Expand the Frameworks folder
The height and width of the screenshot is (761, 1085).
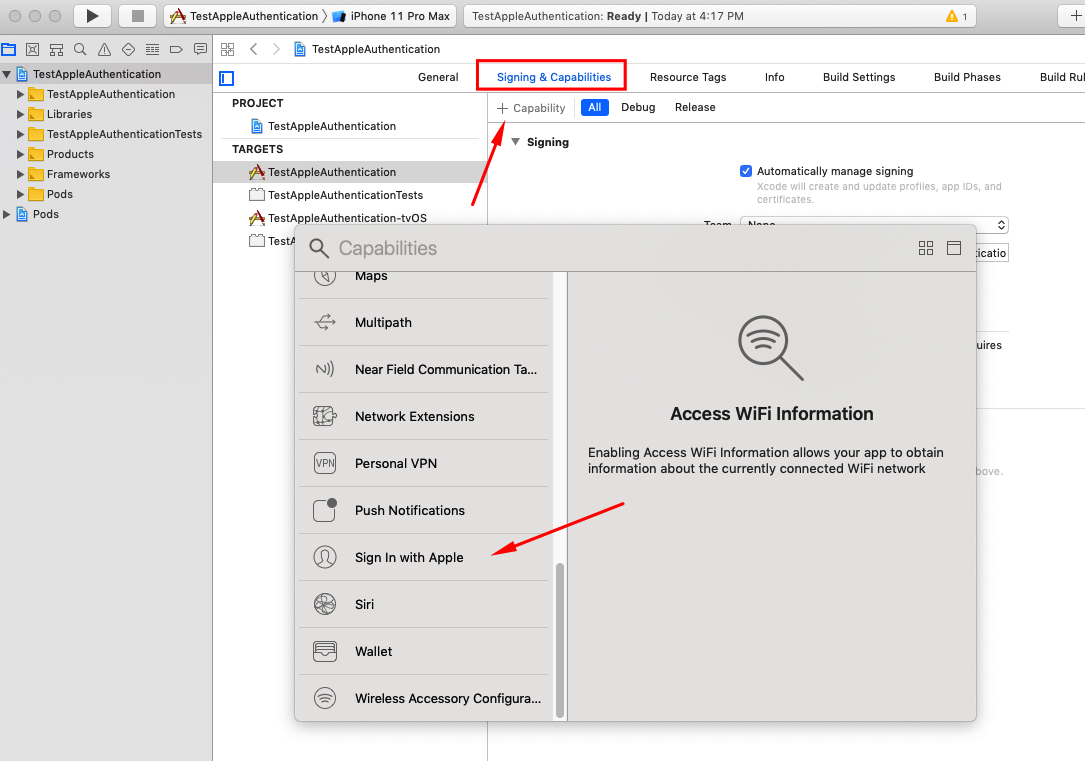click(21, 174)
